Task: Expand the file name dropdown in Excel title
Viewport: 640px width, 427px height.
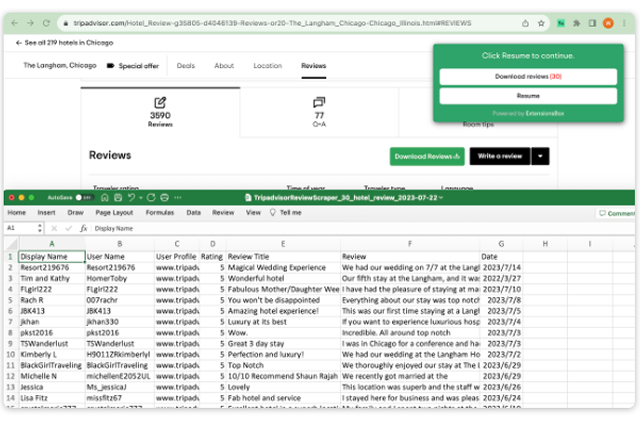Action: [x=441, y=198]
